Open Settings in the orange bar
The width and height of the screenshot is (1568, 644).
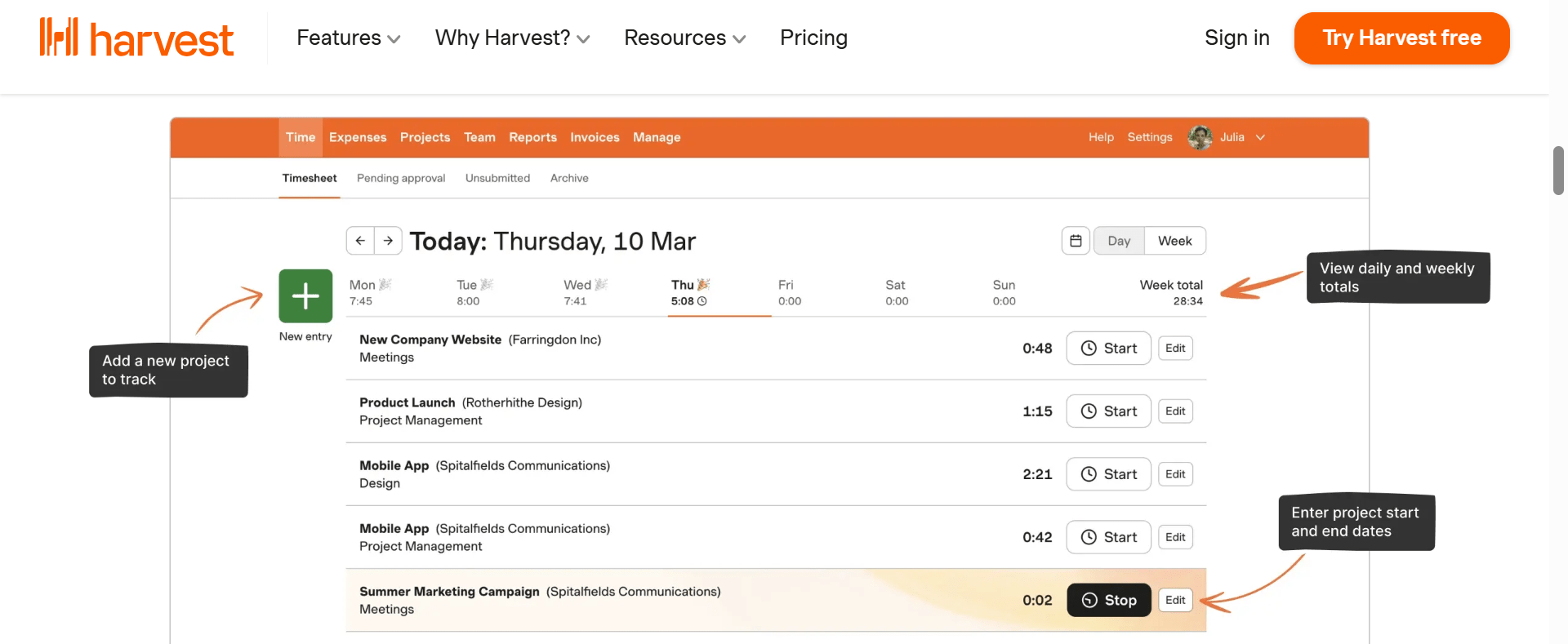(x=1149, y=137)
